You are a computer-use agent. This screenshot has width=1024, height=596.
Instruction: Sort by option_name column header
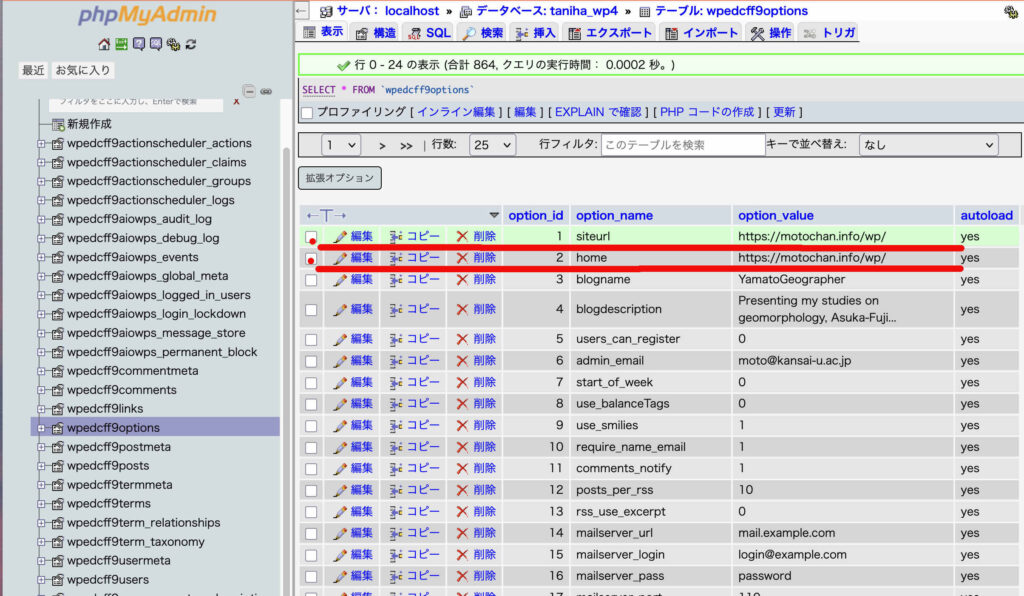(x=614, y=215)
